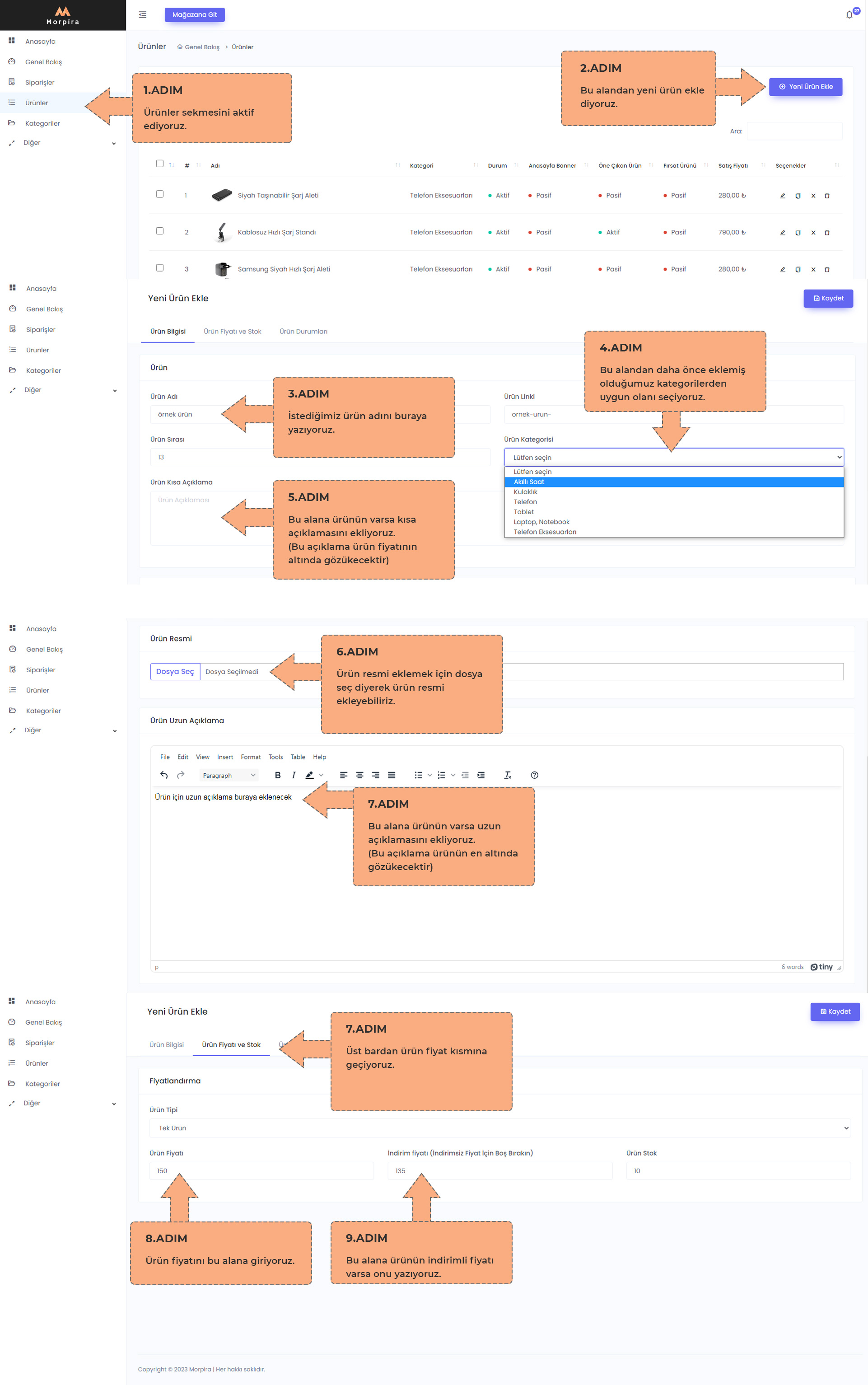Tick the select-all checkbox in table header

coord(159,164)
